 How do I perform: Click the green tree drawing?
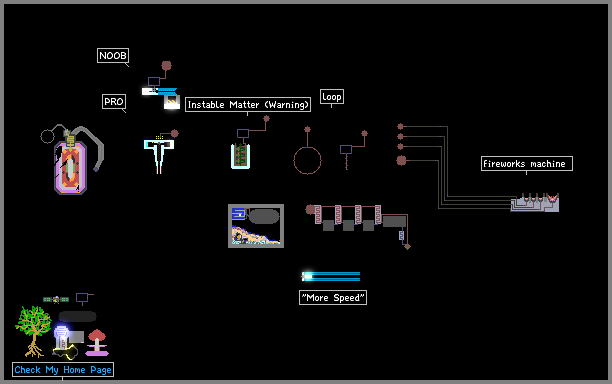(34, 331)
